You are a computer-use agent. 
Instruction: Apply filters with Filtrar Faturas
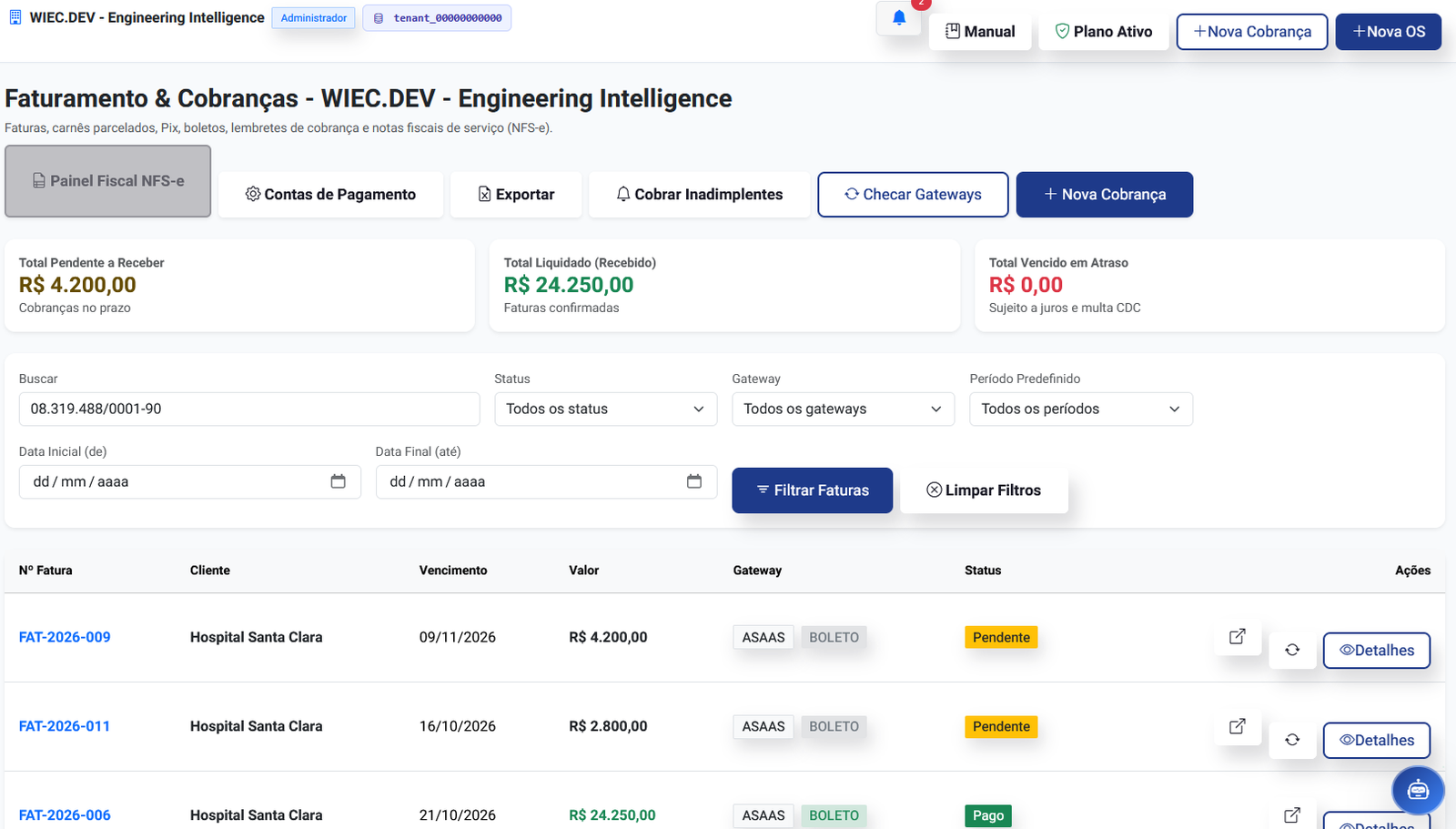[x=813, y=490]
